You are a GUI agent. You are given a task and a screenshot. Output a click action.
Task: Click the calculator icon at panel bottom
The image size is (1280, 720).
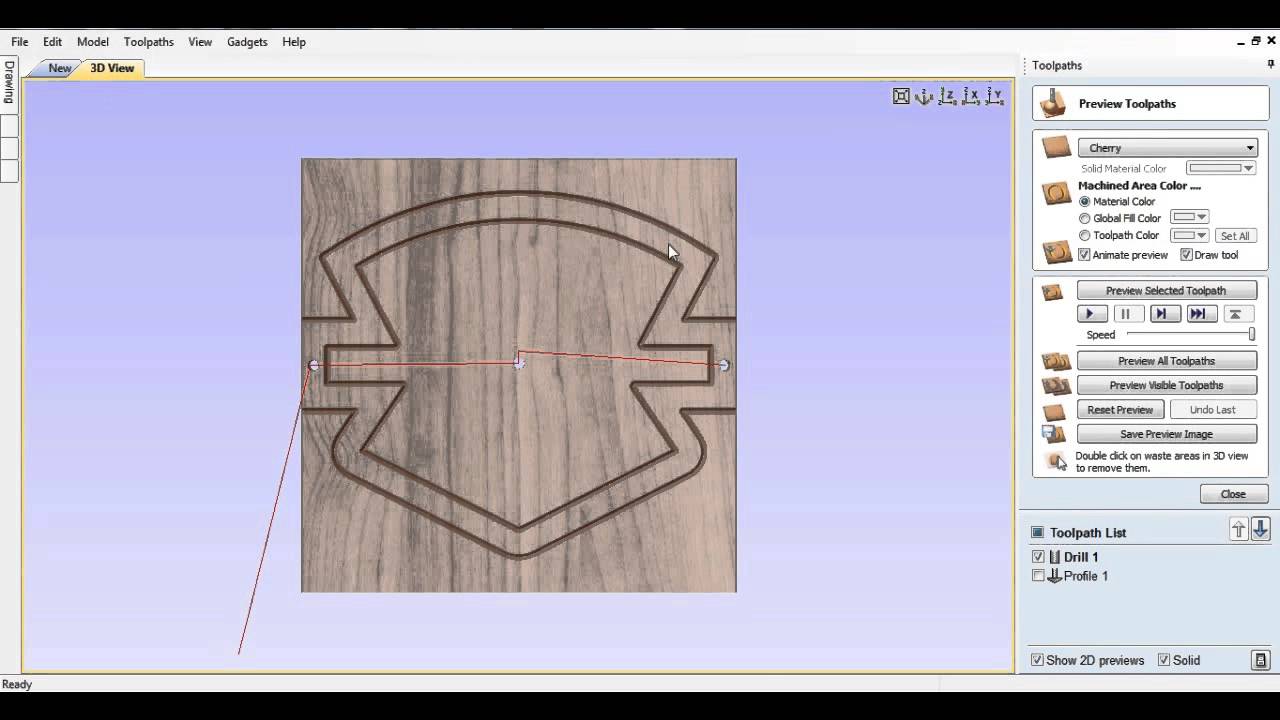[x=1261, y=660]
